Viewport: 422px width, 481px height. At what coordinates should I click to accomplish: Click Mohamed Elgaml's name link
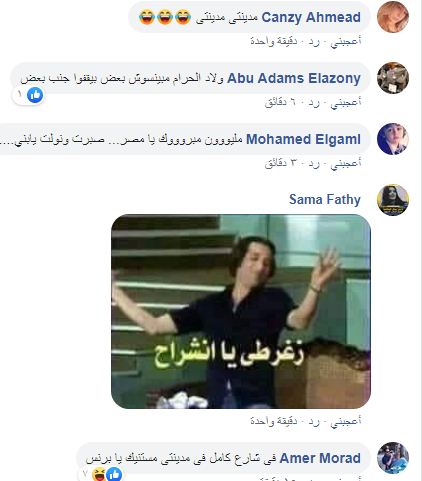tap(303, 139)
